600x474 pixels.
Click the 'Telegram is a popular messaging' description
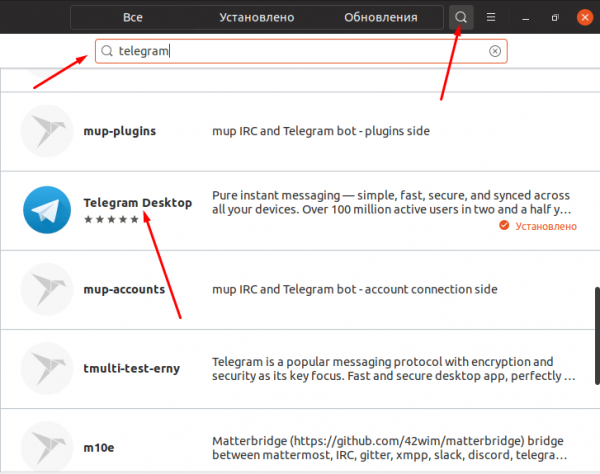coord(394,368)
